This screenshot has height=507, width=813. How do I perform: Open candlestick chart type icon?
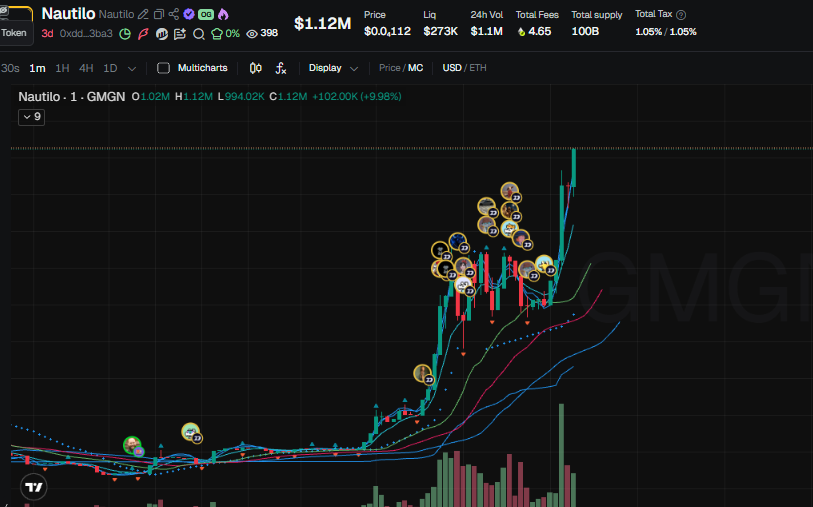[x=256, y=68]
